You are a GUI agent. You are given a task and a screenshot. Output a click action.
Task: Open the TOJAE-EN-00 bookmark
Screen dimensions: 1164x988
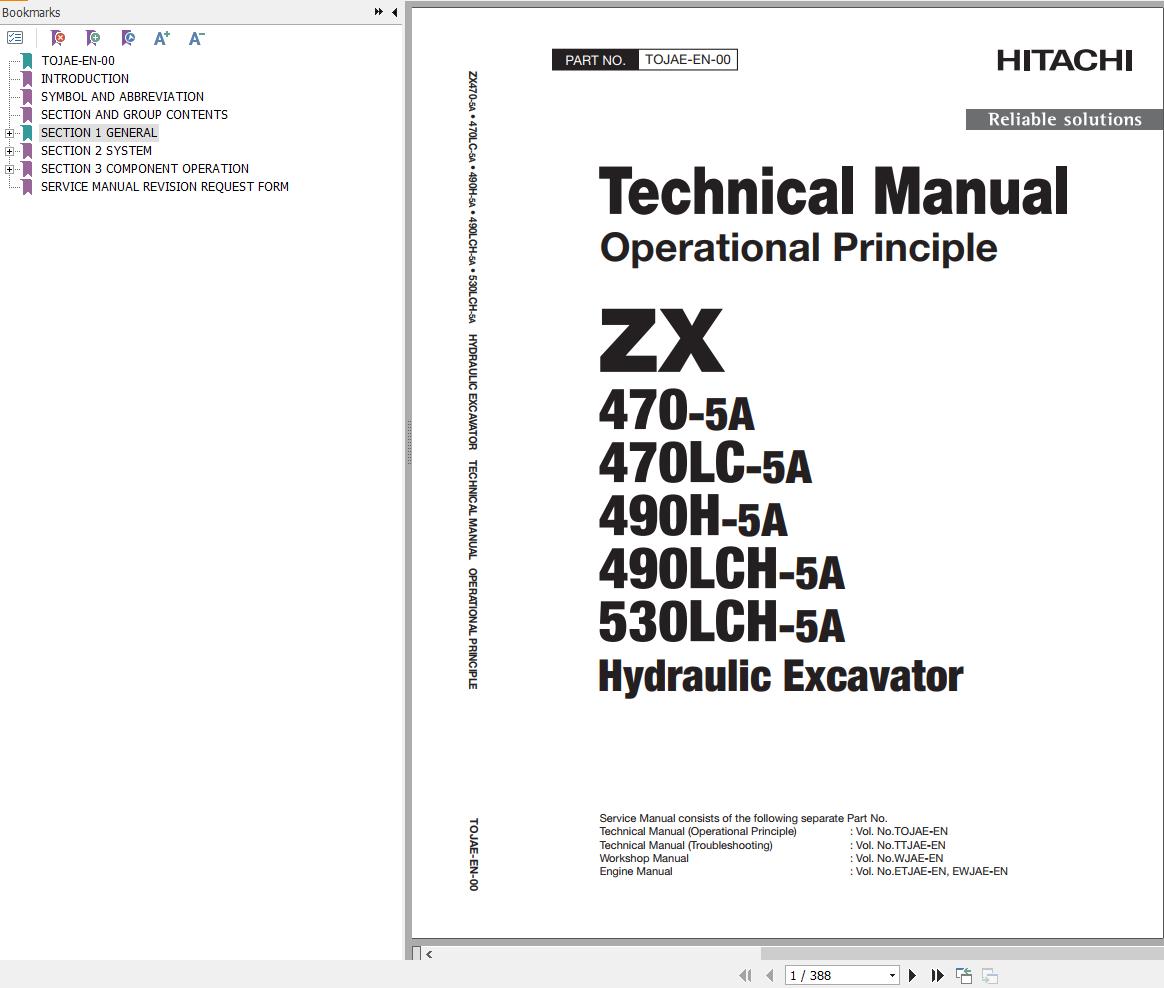click(x=78, y=61)
